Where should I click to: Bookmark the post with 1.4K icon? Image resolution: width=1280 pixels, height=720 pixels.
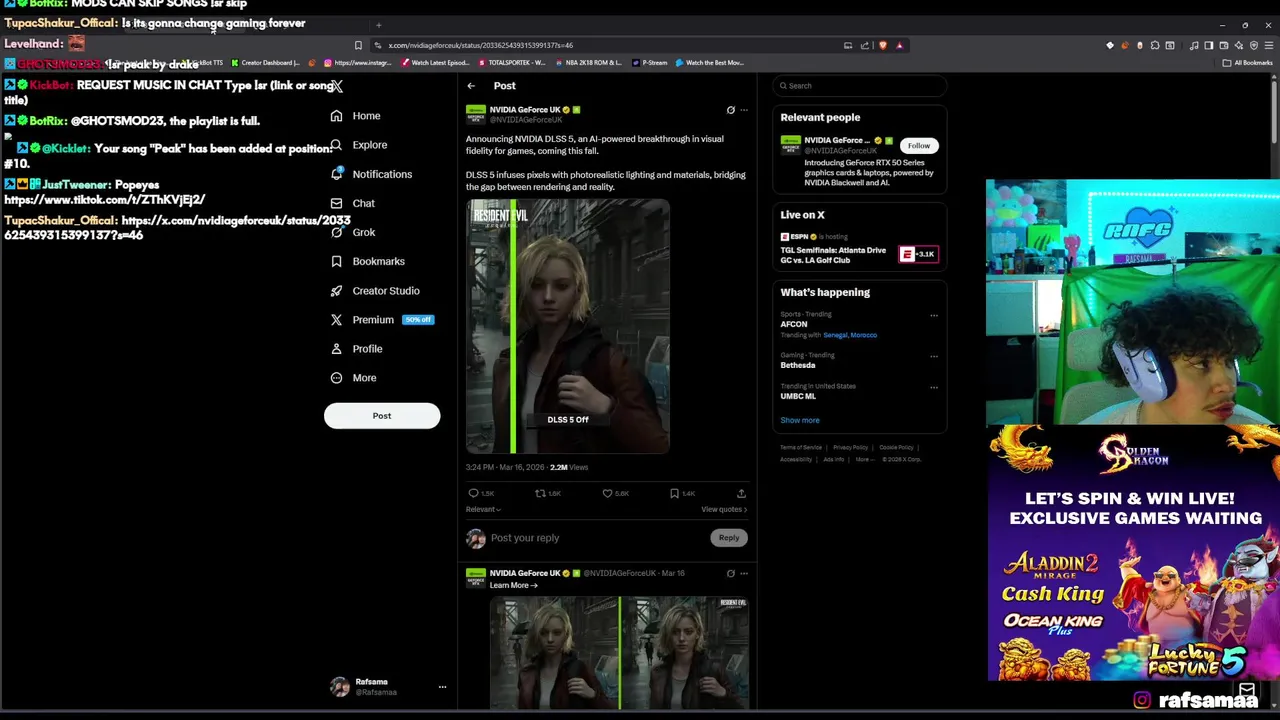(674, 493)
